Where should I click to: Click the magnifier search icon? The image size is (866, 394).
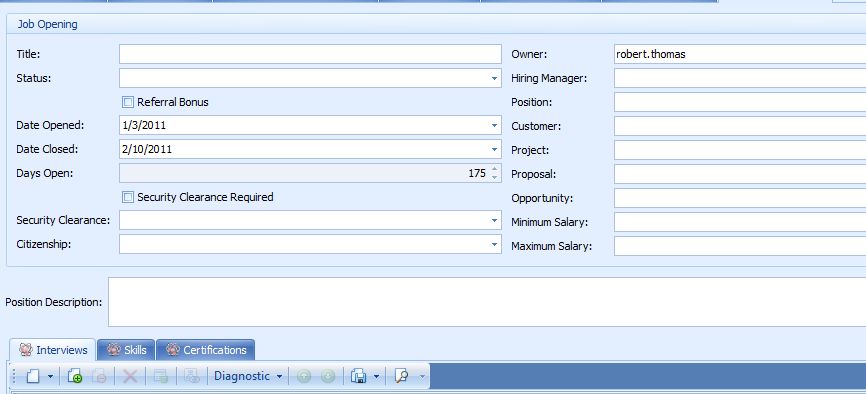tap(402, 376)
